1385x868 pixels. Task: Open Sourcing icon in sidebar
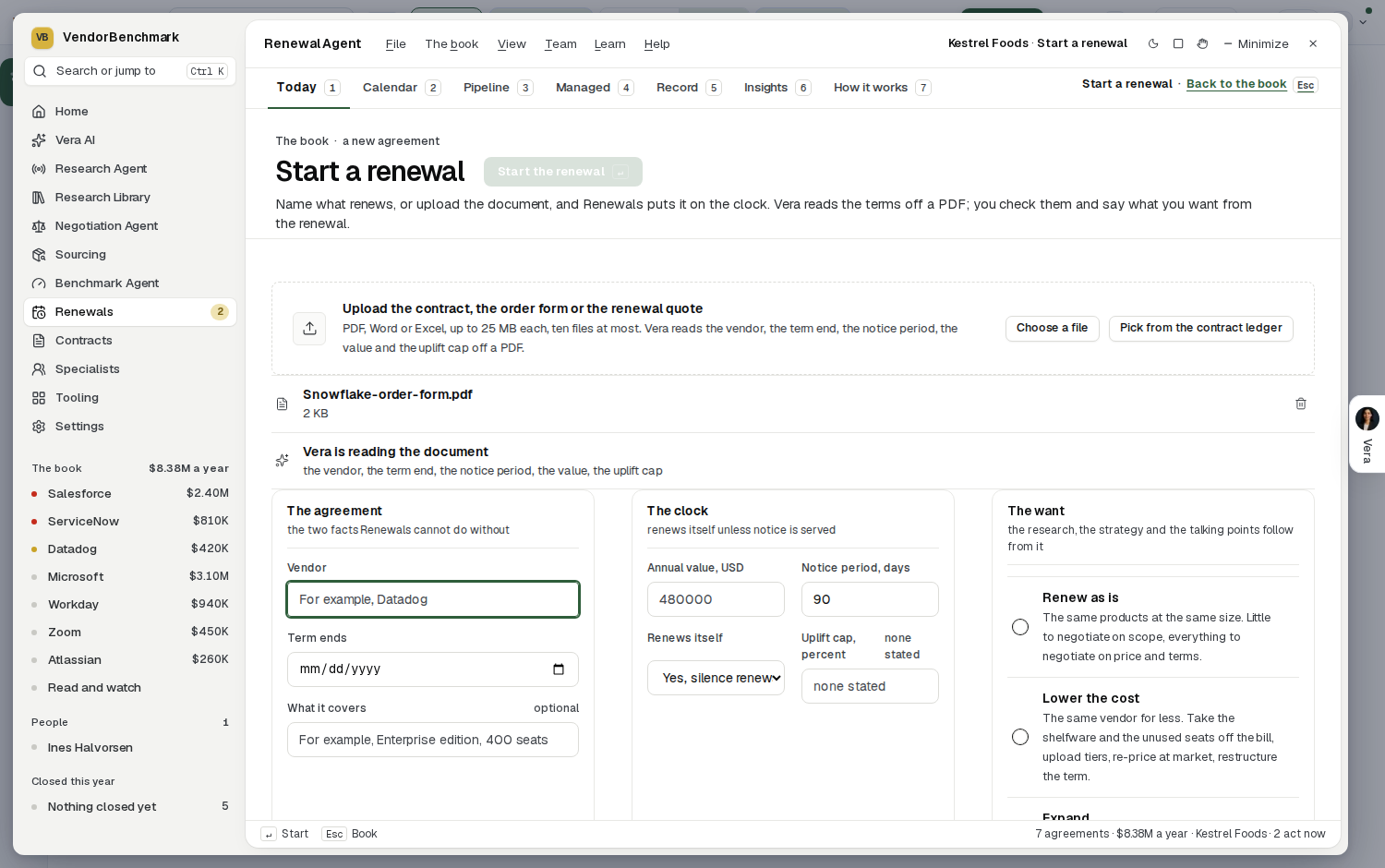click(39, 255)
